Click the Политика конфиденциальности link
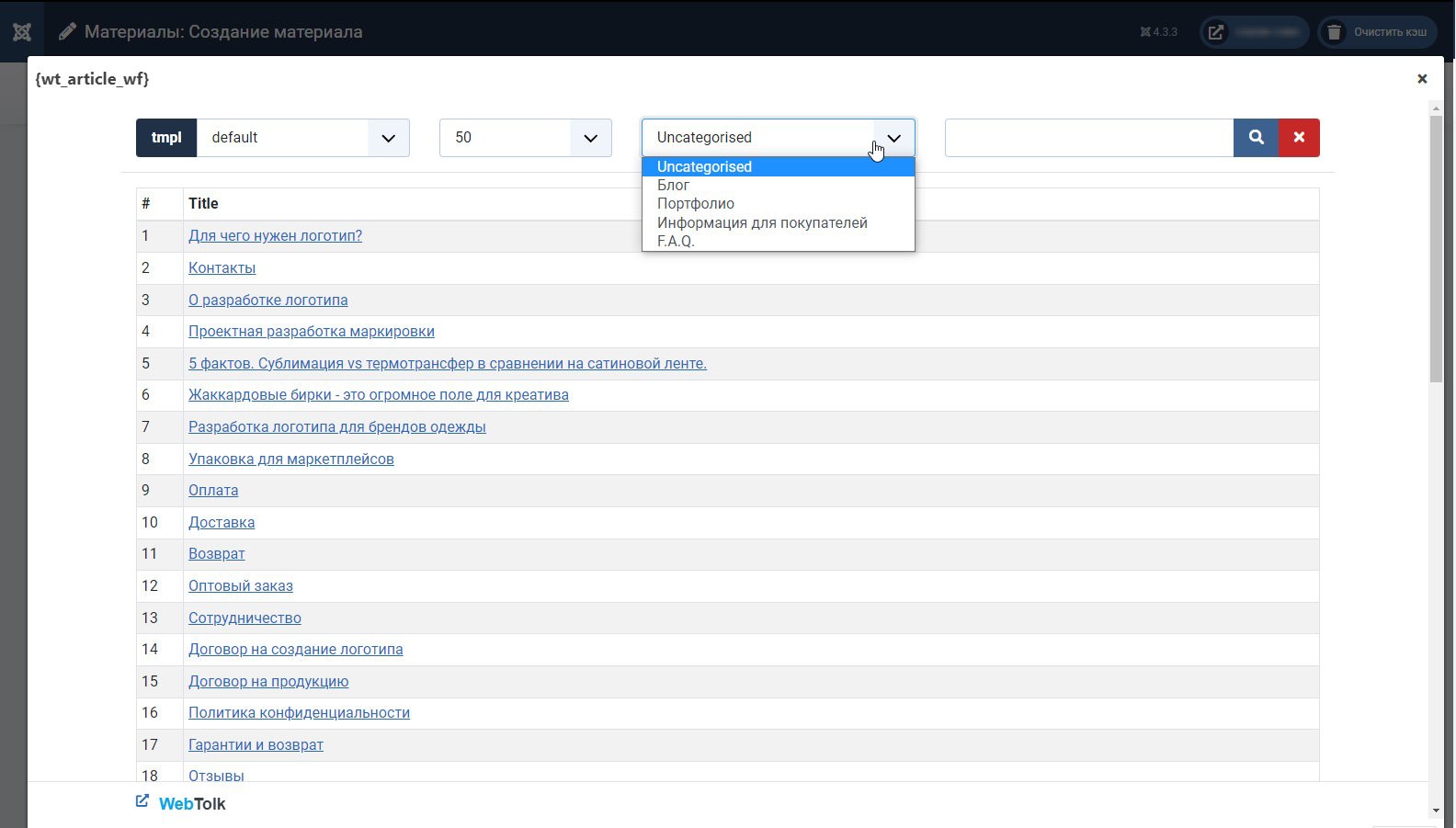 [x=299, y=713]
